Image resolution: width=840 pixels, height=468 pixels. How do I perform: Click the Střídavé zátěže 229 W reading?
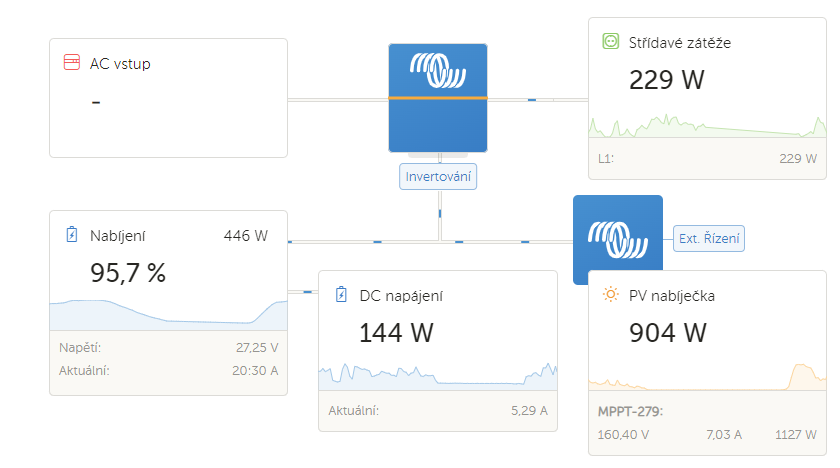667,80
